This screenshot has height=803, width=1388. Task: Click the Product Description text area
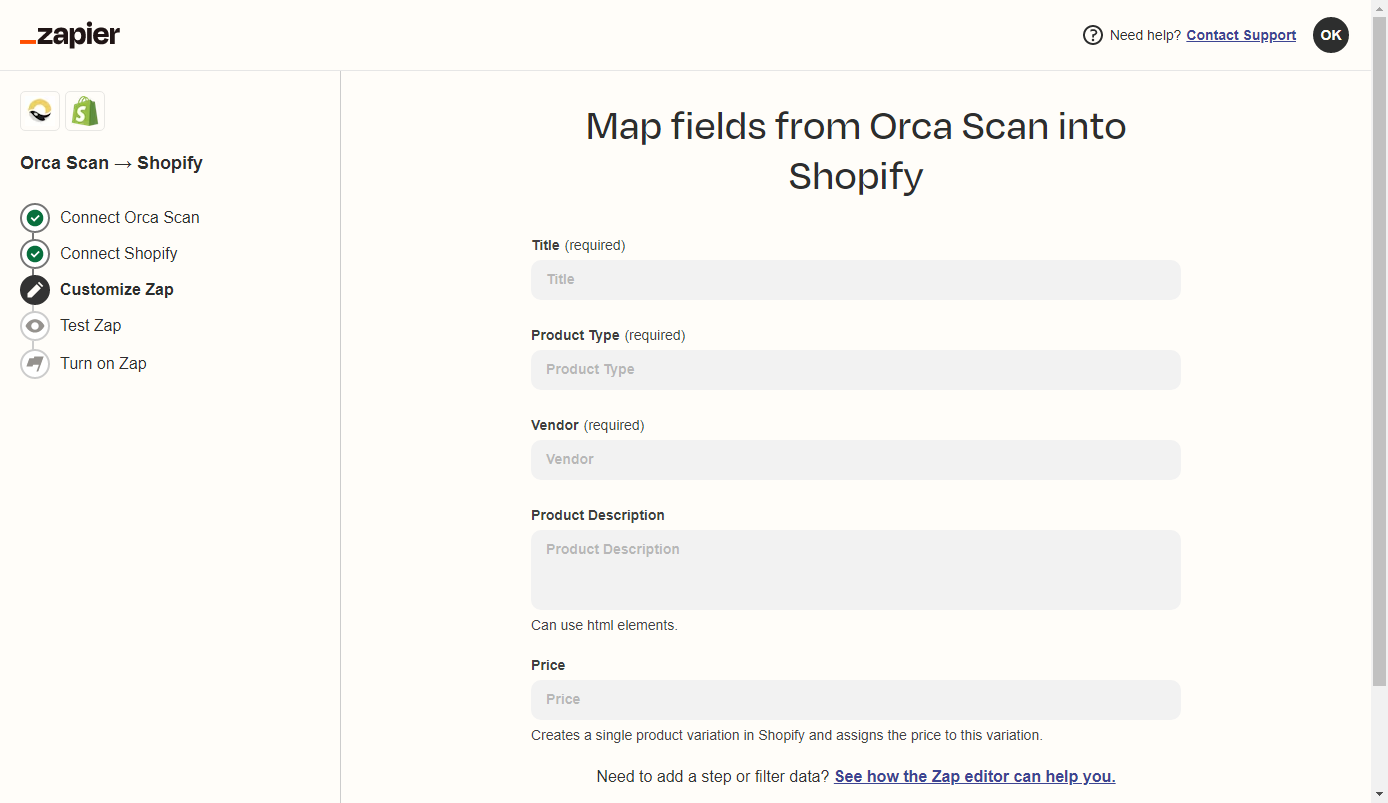tap(855, 570)
